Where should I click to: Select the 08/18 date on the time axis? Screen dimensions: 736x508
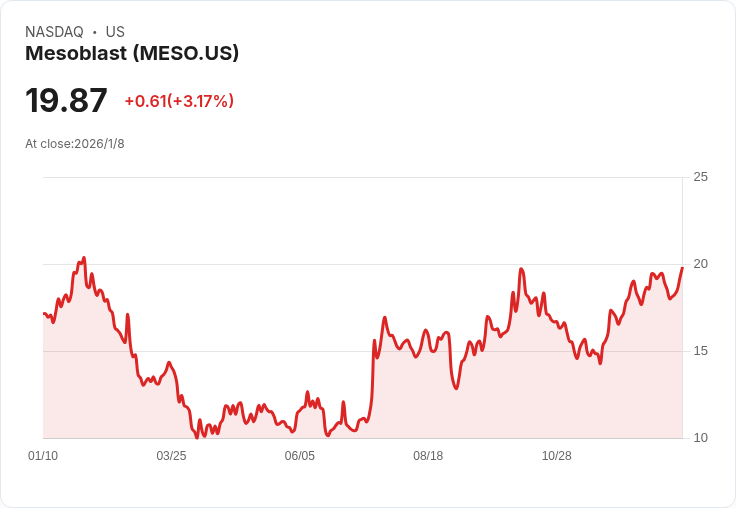428,456
